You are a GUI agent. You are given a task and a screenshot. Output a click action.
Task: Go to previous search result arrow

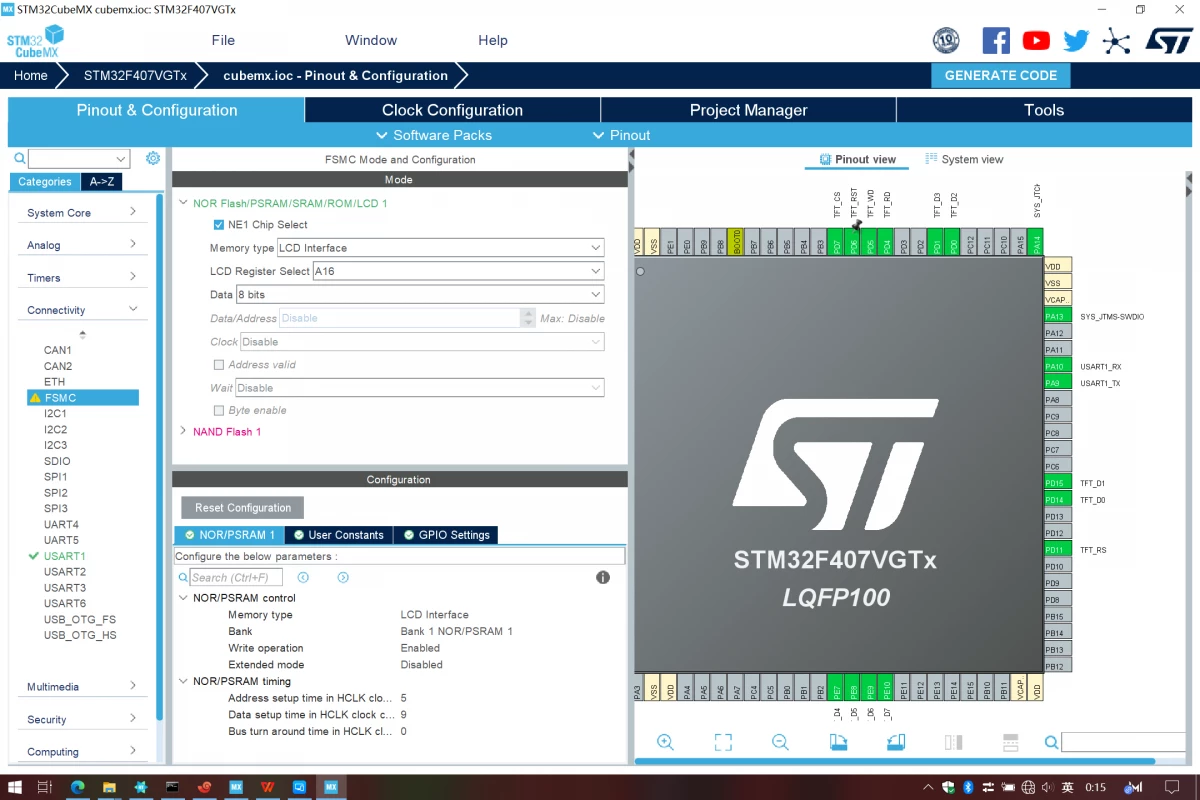click(x=303, y=577)
